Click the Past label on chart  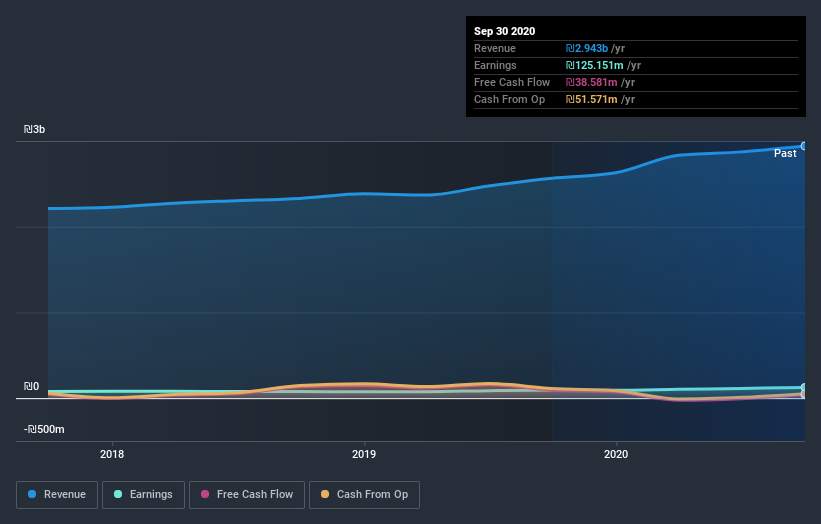785,153
